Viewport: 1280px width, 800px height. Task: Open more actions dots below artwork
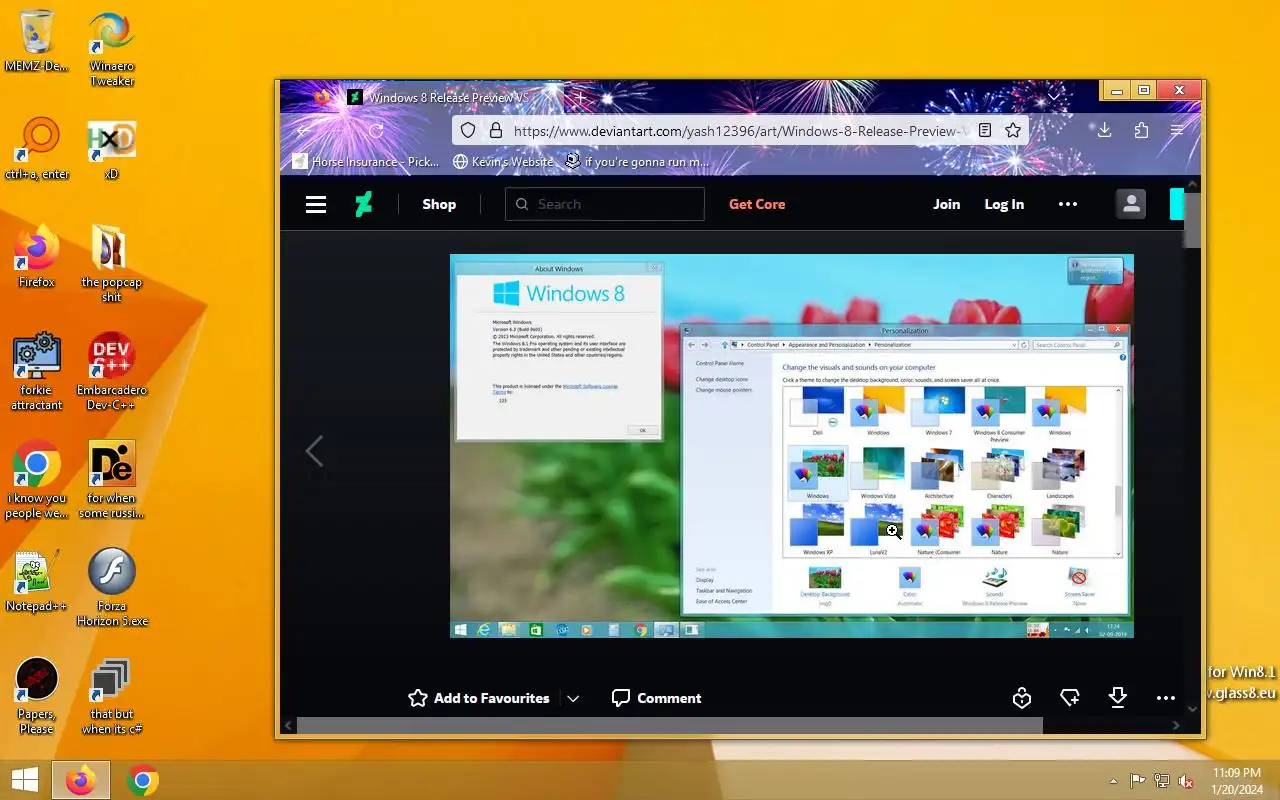[1165, 698]
